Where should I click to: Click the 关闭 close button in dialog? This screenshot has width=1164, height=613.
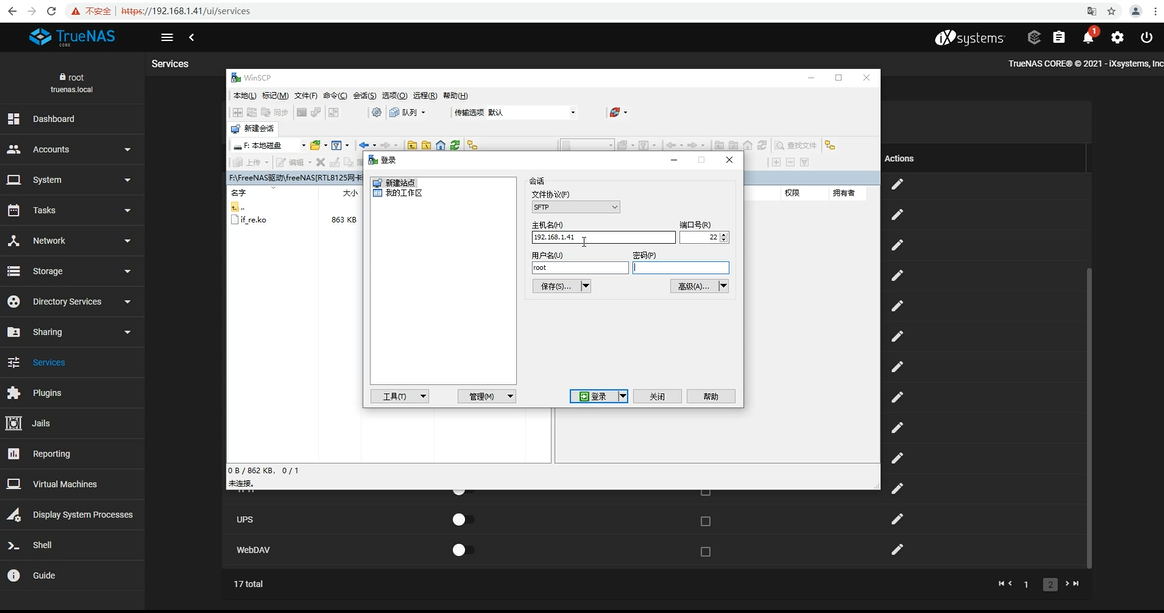[x=657, y=397]
